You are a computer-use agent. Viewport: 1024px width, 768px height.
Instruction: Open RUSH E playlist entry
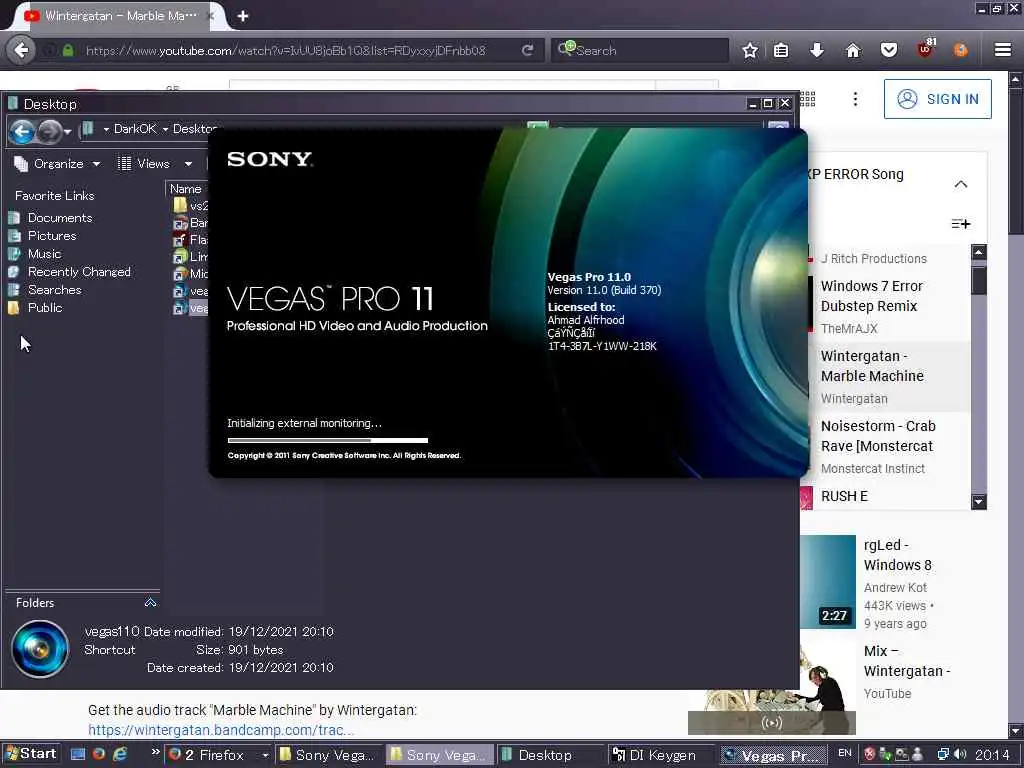pos(844,496)
